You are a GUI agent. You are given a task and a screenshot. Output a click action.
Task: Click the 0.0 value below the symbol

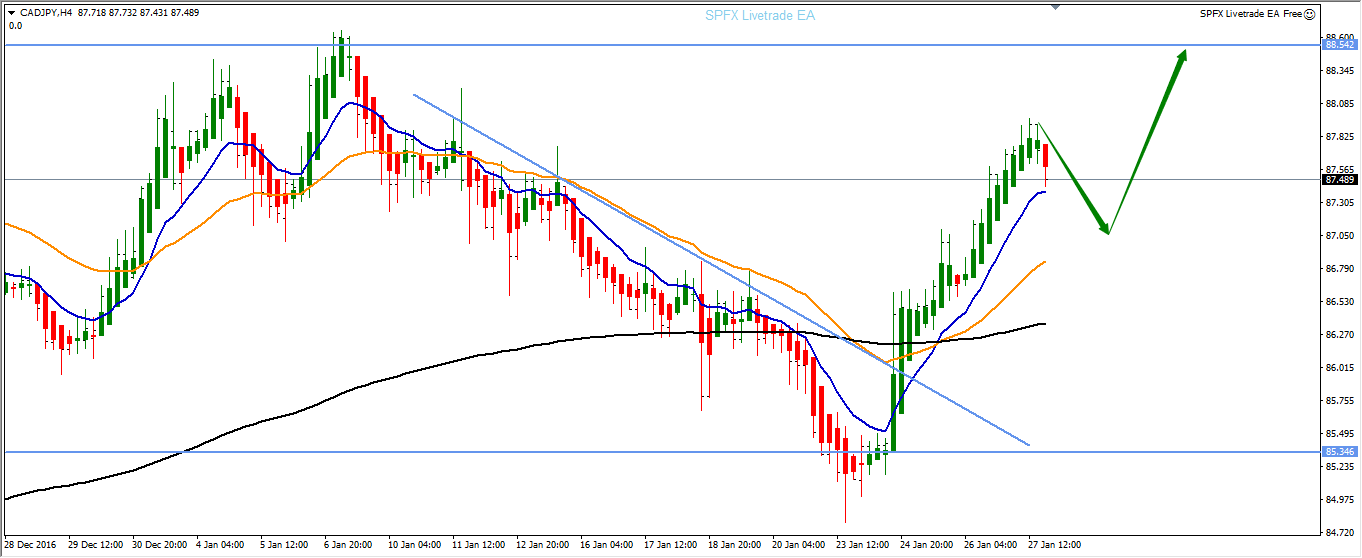(x=16, y=25)
